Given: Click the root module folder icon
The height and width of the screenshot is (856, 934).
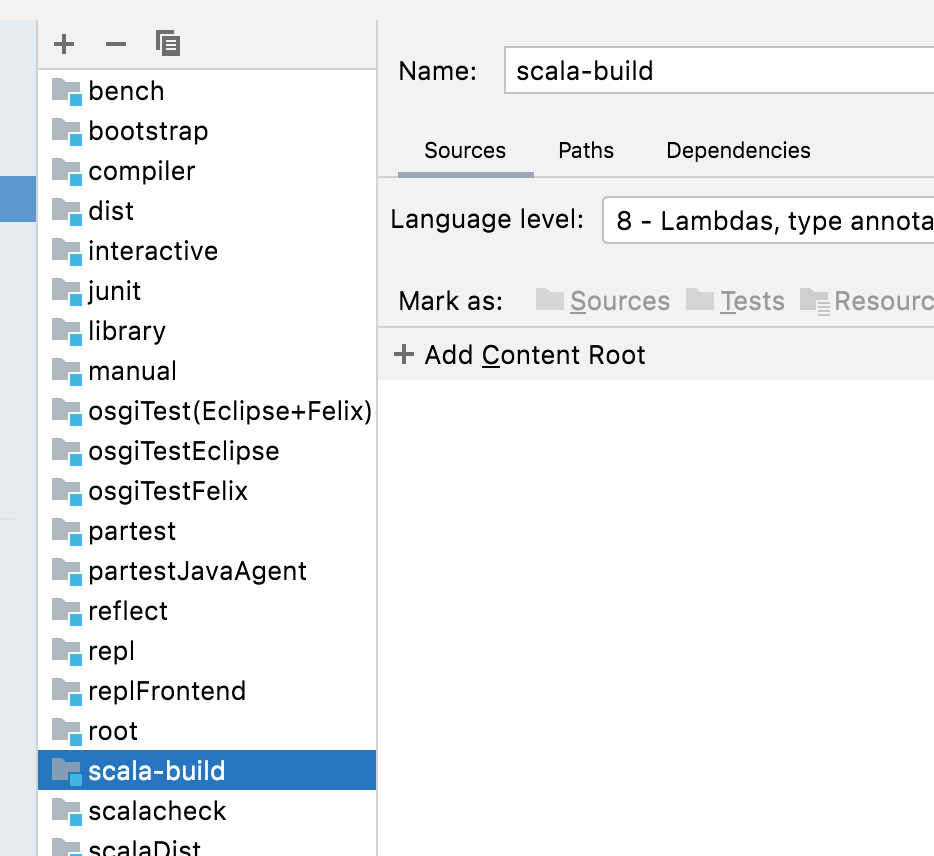Looking at the screenshot, I should tap(67, 732).
